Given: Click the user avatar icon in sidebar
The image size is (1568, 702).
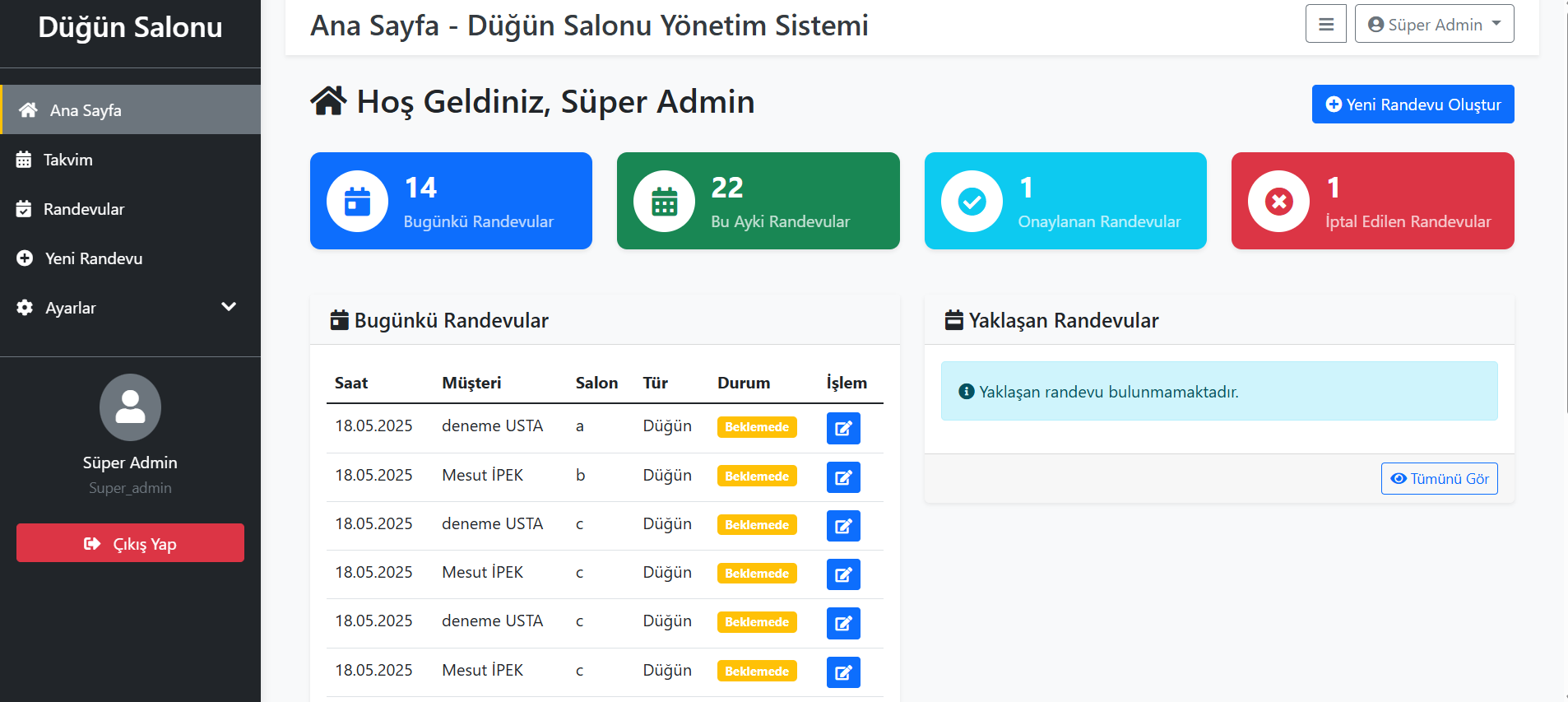Looking at the screenshot, I should click(130, 407).
